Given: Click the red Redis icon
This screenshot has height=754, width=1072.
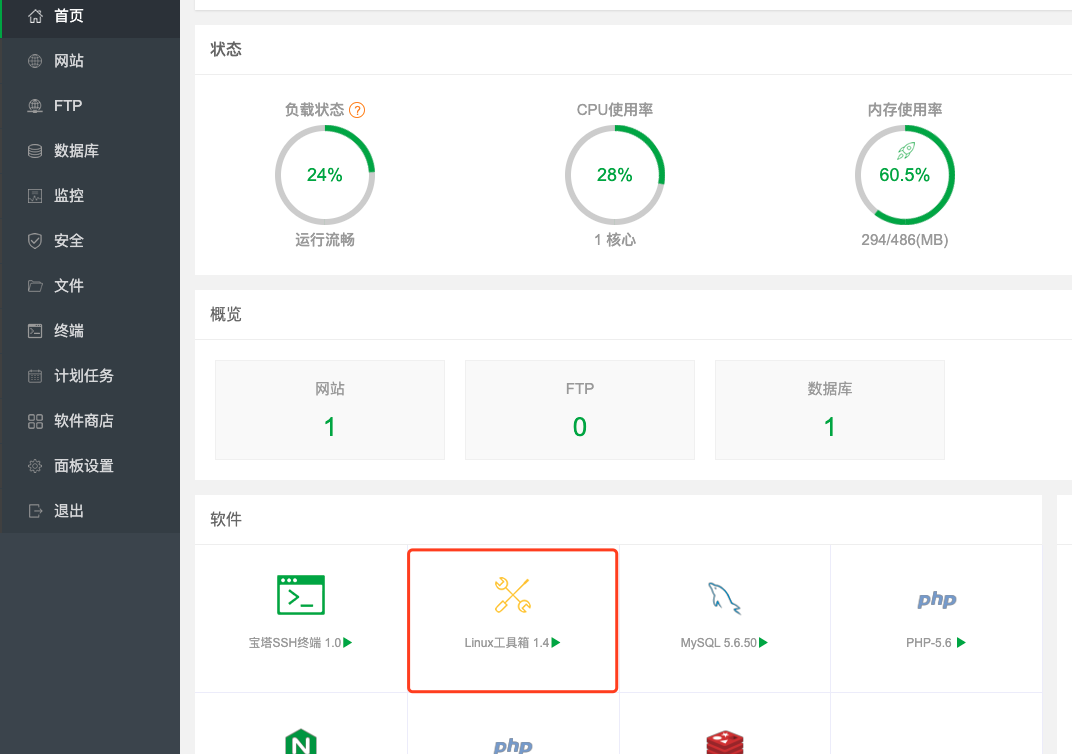Looking at the screenshot, I should coord(725,742).
